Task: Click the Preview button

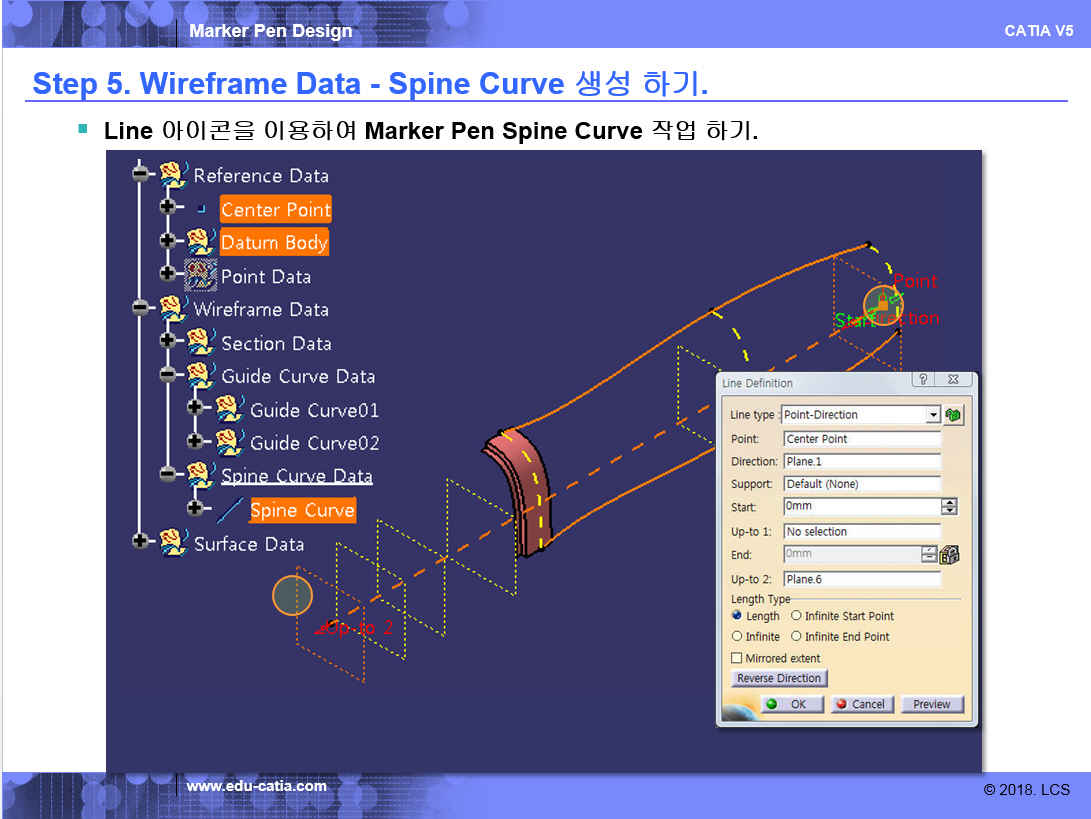Action: click(x=932, y=704)
